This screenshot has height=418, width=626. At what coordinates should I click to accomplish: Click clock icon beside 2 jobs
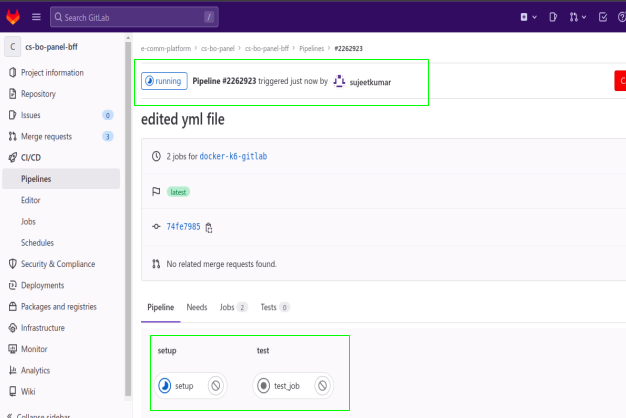[x=156, y=156]
